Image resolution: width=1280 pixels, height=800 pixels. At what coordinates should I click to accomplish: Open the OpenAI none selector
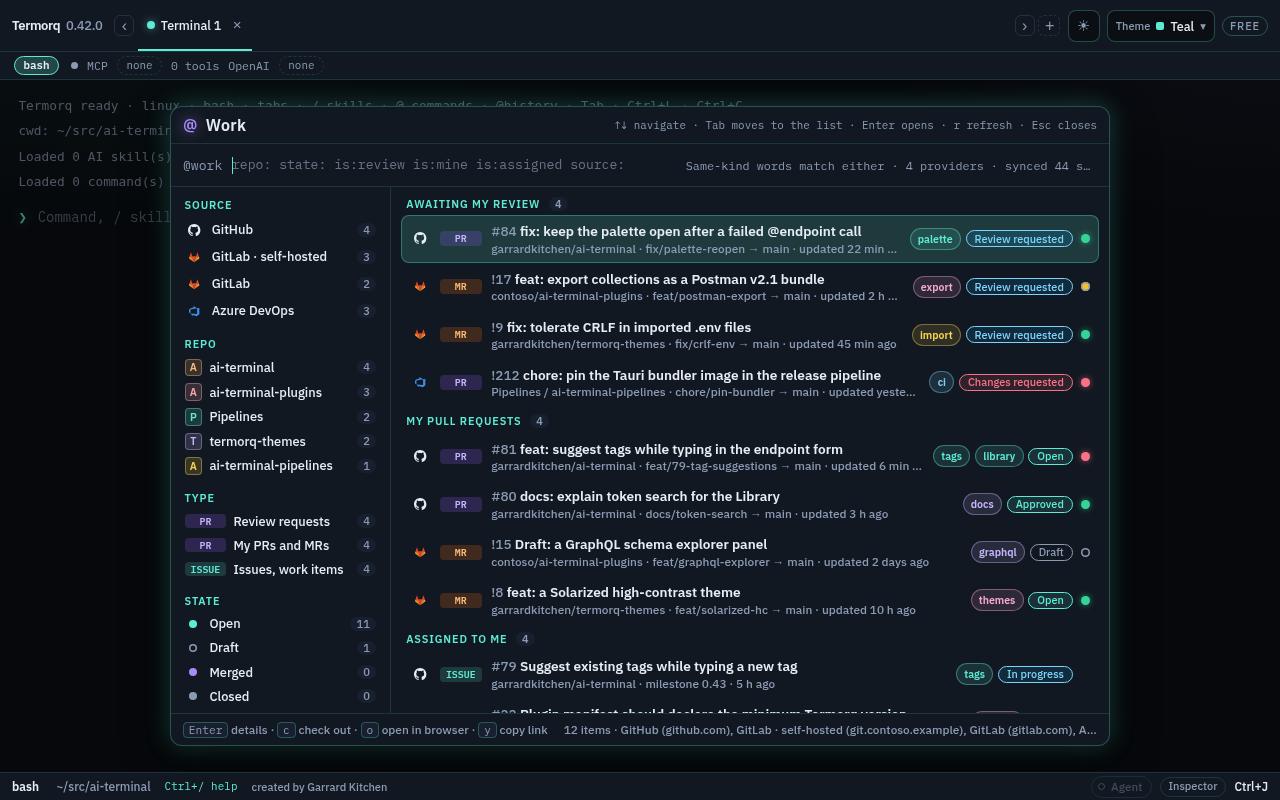(x=301, y=65)
